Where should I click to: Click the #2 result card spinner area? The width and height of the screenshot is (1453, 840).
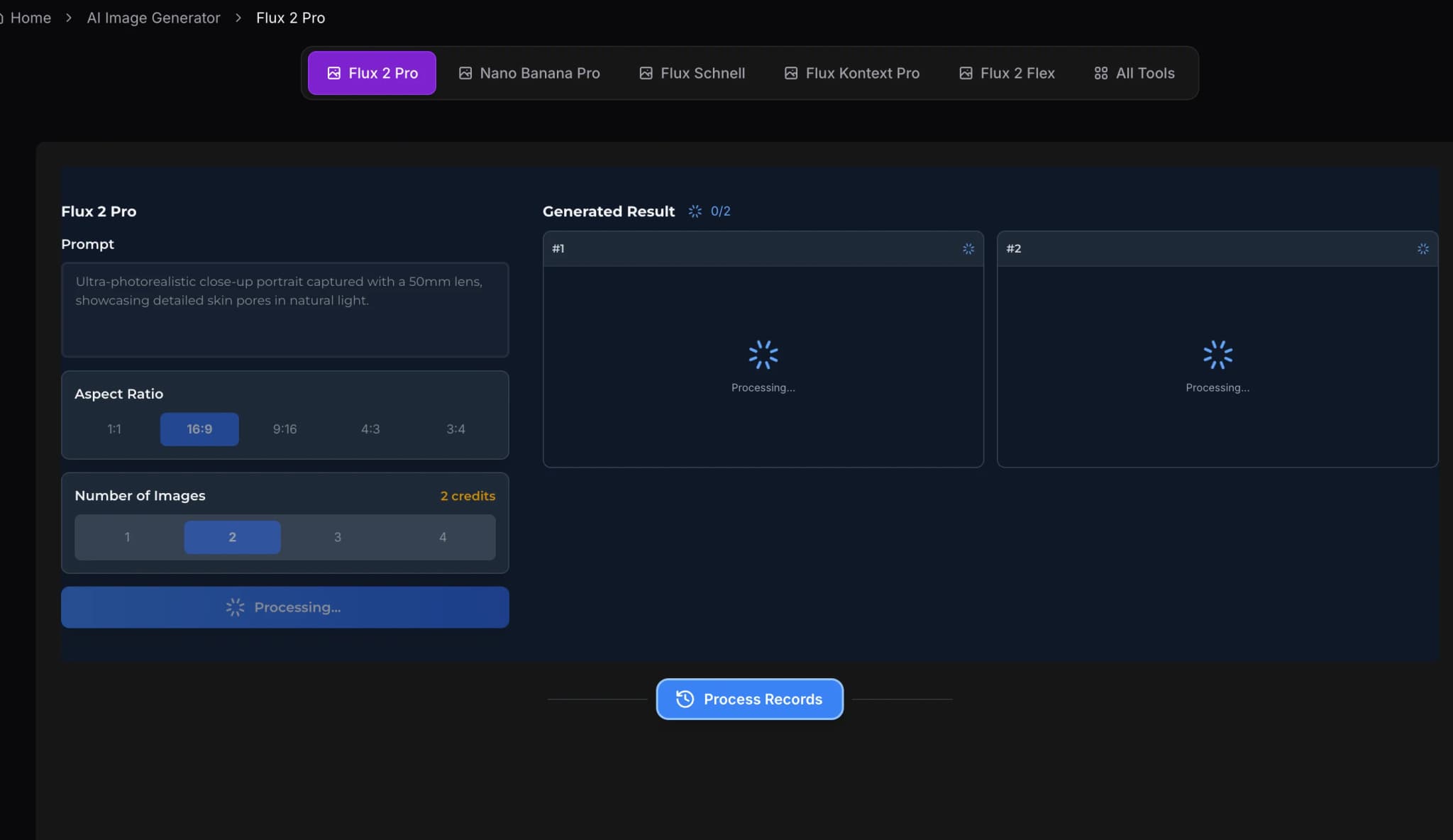point(1217,354)
